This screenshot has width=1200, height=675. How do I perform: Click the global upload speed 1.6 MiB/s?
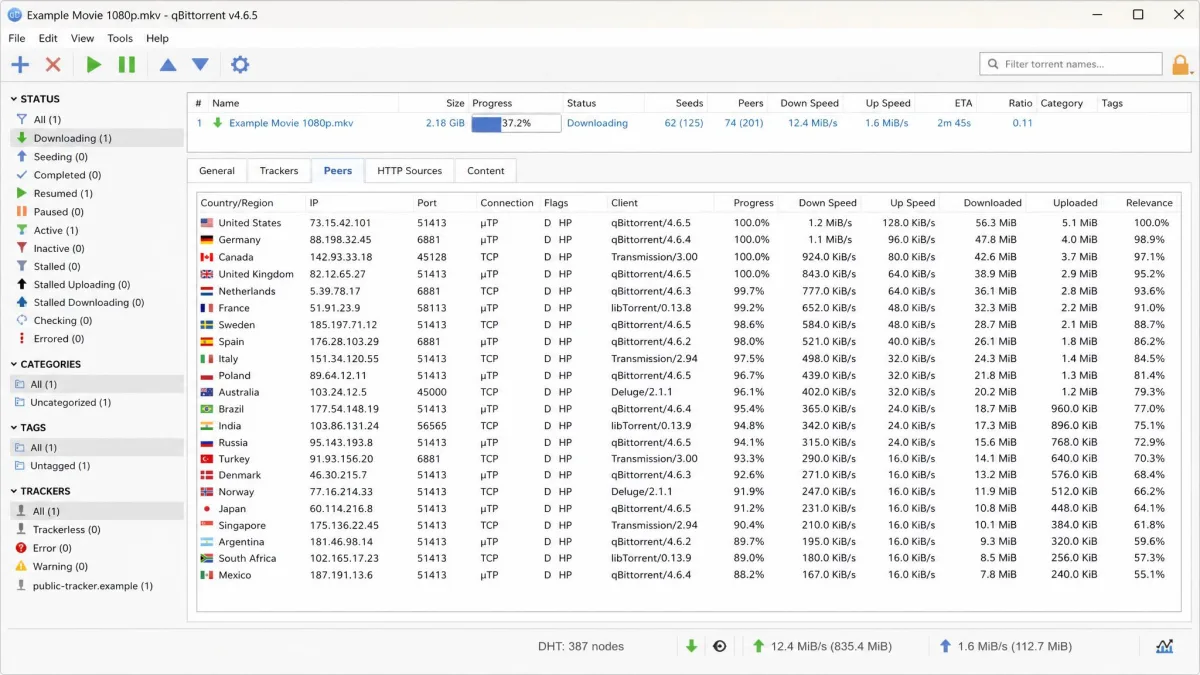(x=1004, y=646)
